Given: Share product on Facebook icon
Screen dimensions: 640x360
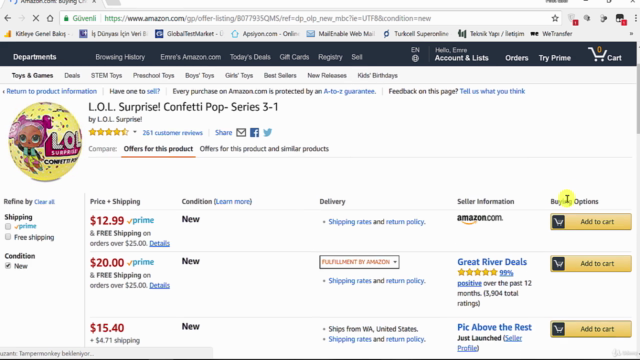Looking at the screenshot, I should pos(254,133).
